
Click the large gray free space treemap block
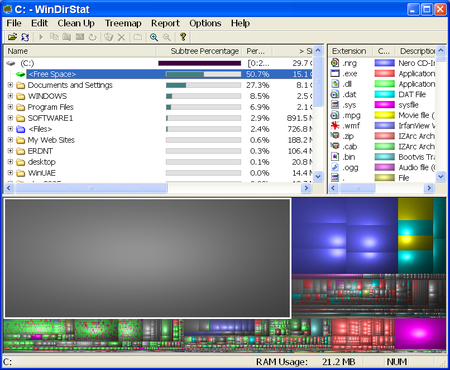pyautogui.click(x=147, y=258)
